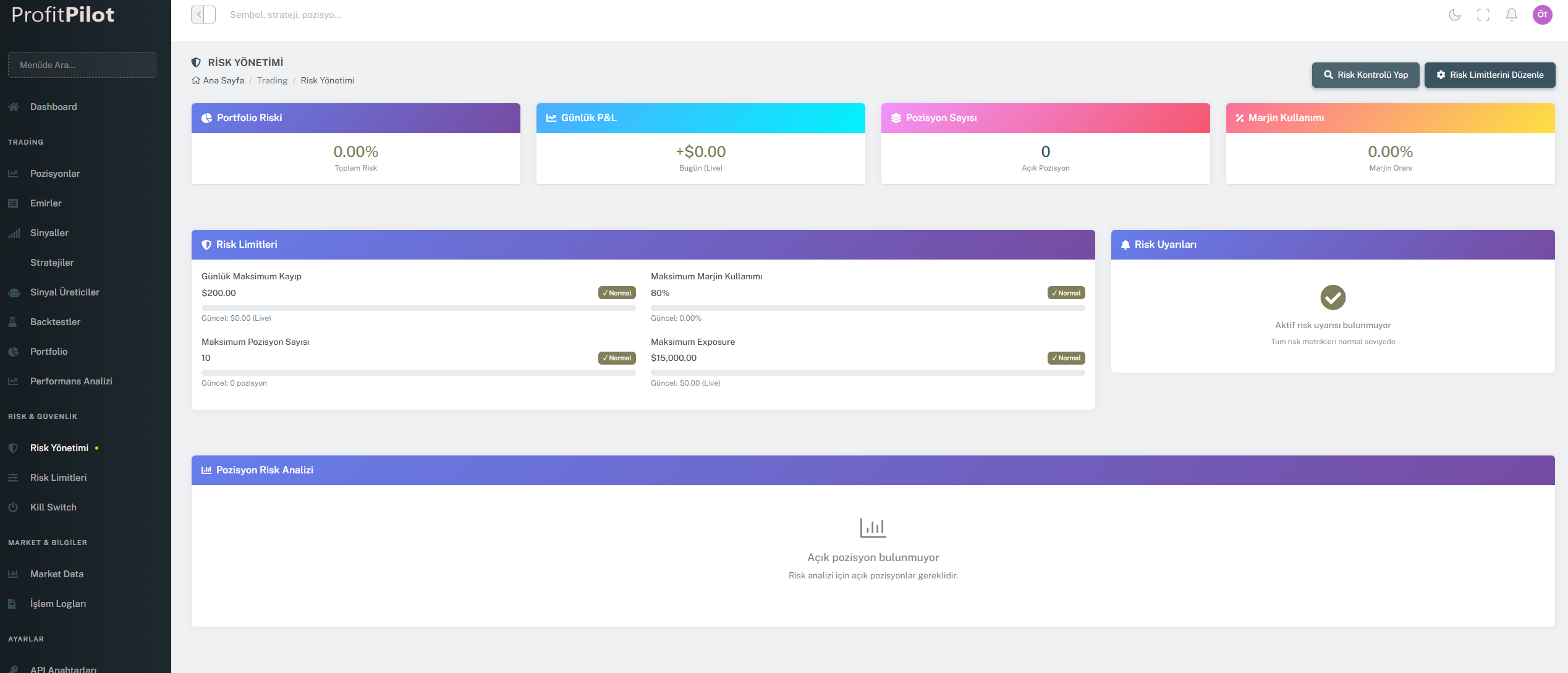Collapse sidebar with chevron button
This screenshot has width=1568, height=673.
[203, 15]
